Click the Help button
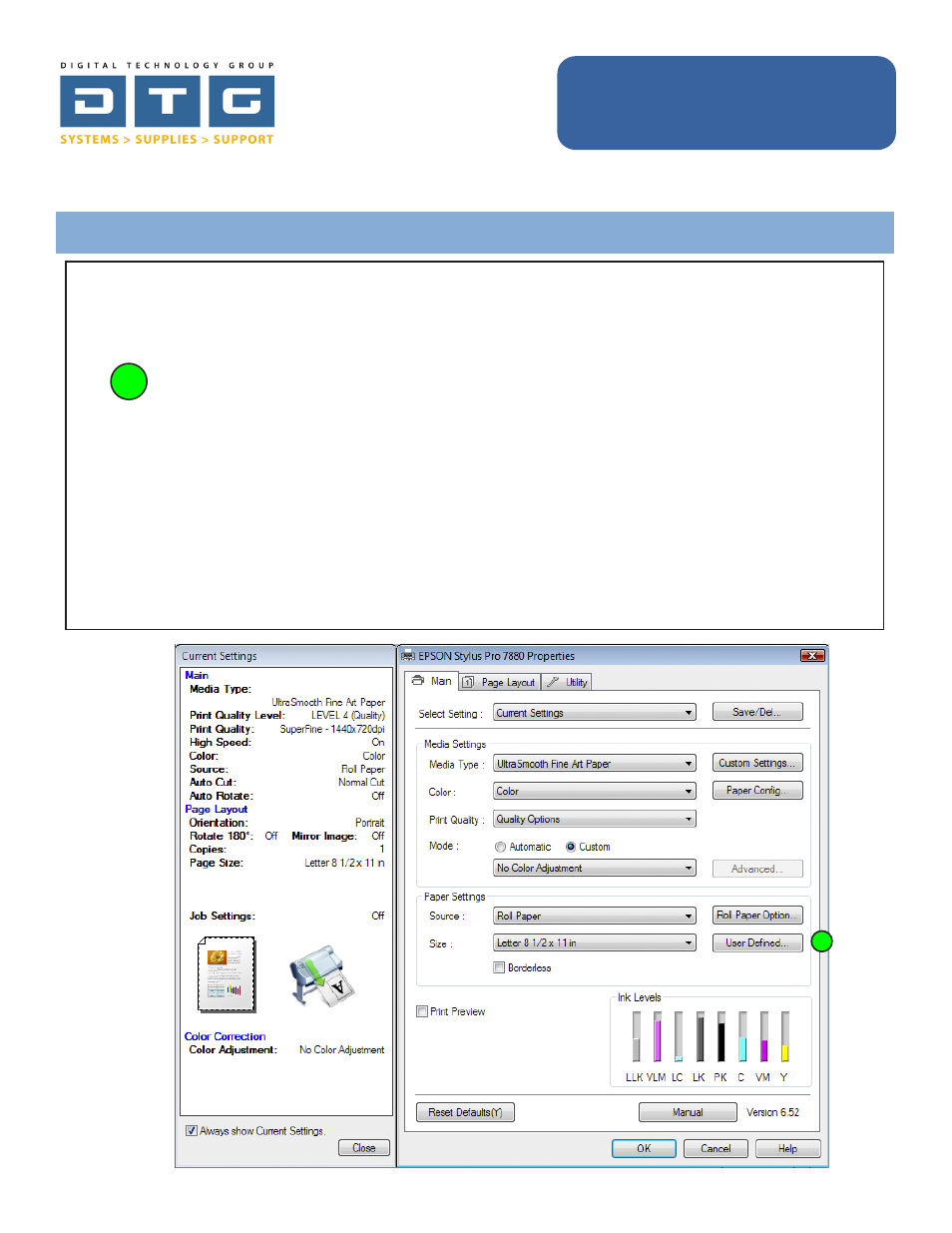Viewport: 952px width, 1233px height. (787, 1148)
